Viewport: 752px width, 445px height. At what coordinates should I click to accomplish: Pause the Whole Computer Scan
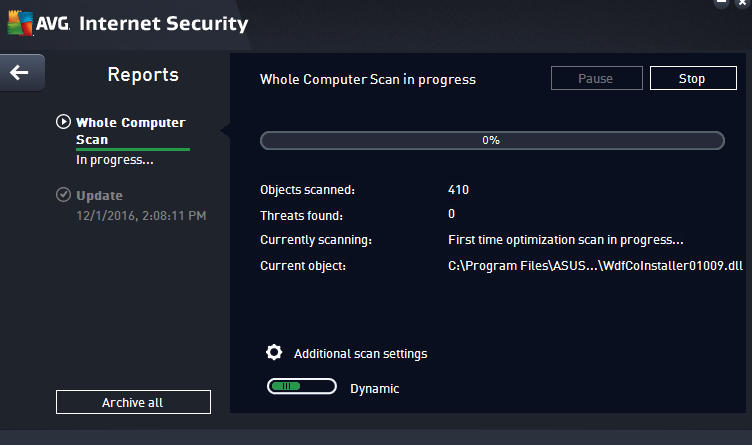click(595, 78)
